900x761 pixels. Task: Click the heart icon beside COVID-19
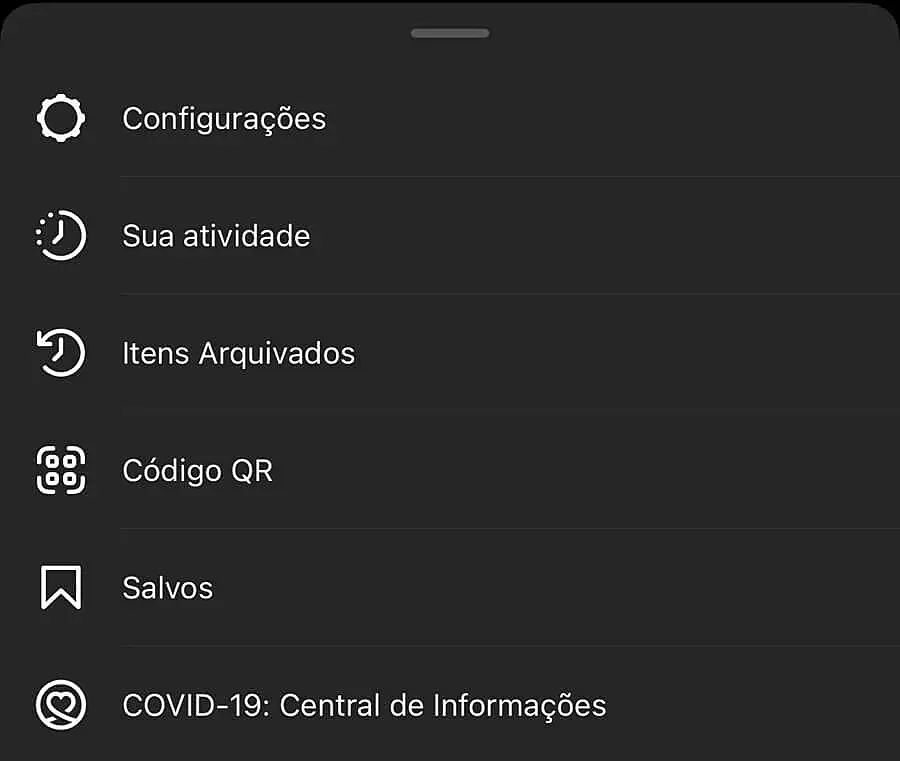pyautogui.click(x=61, y=705)
